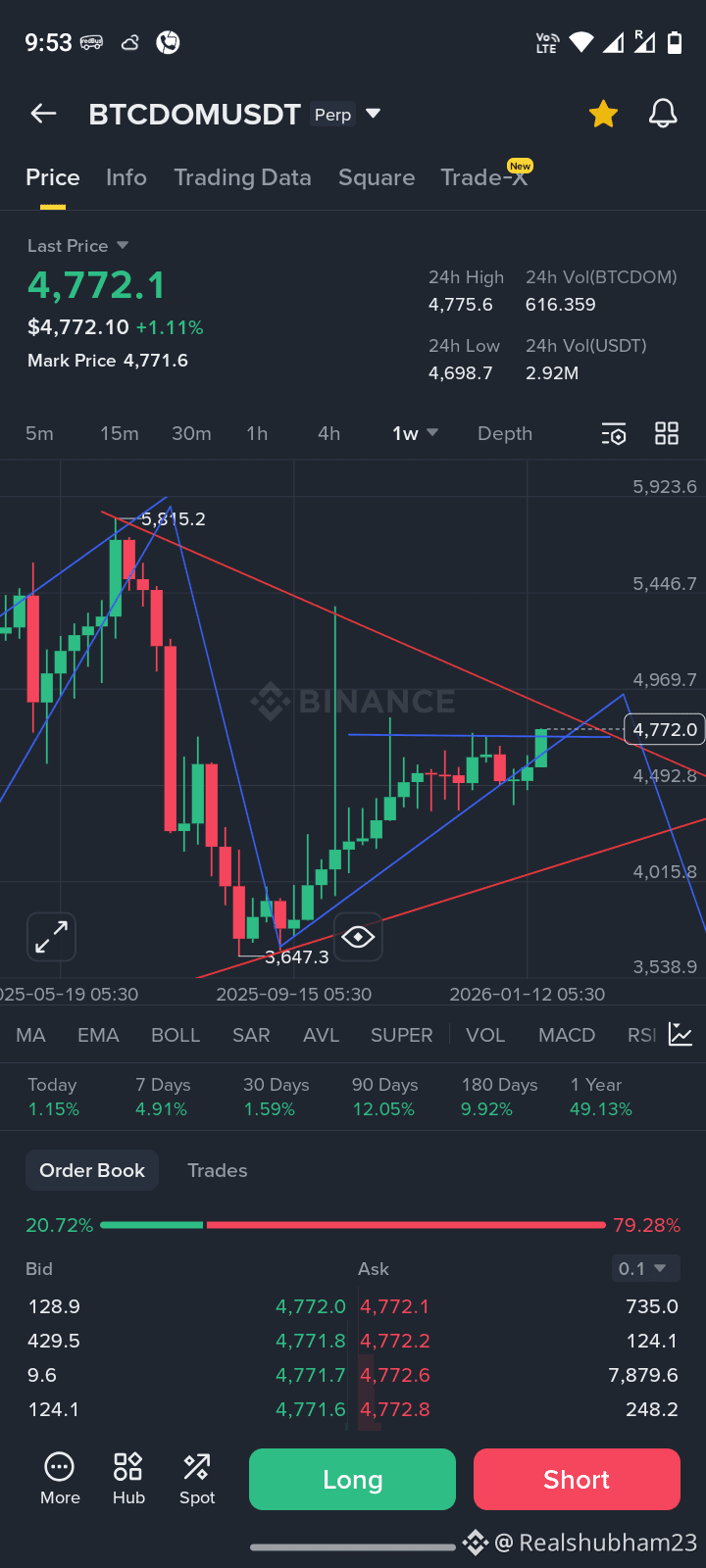
Task: Select the Order Book tab
Action: pos(92,1170)
